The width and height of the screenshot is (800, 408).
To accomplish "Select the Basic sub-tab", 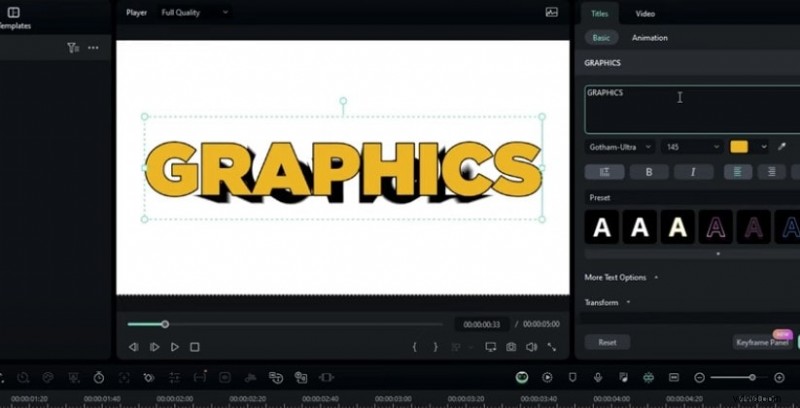I will 601,38.
